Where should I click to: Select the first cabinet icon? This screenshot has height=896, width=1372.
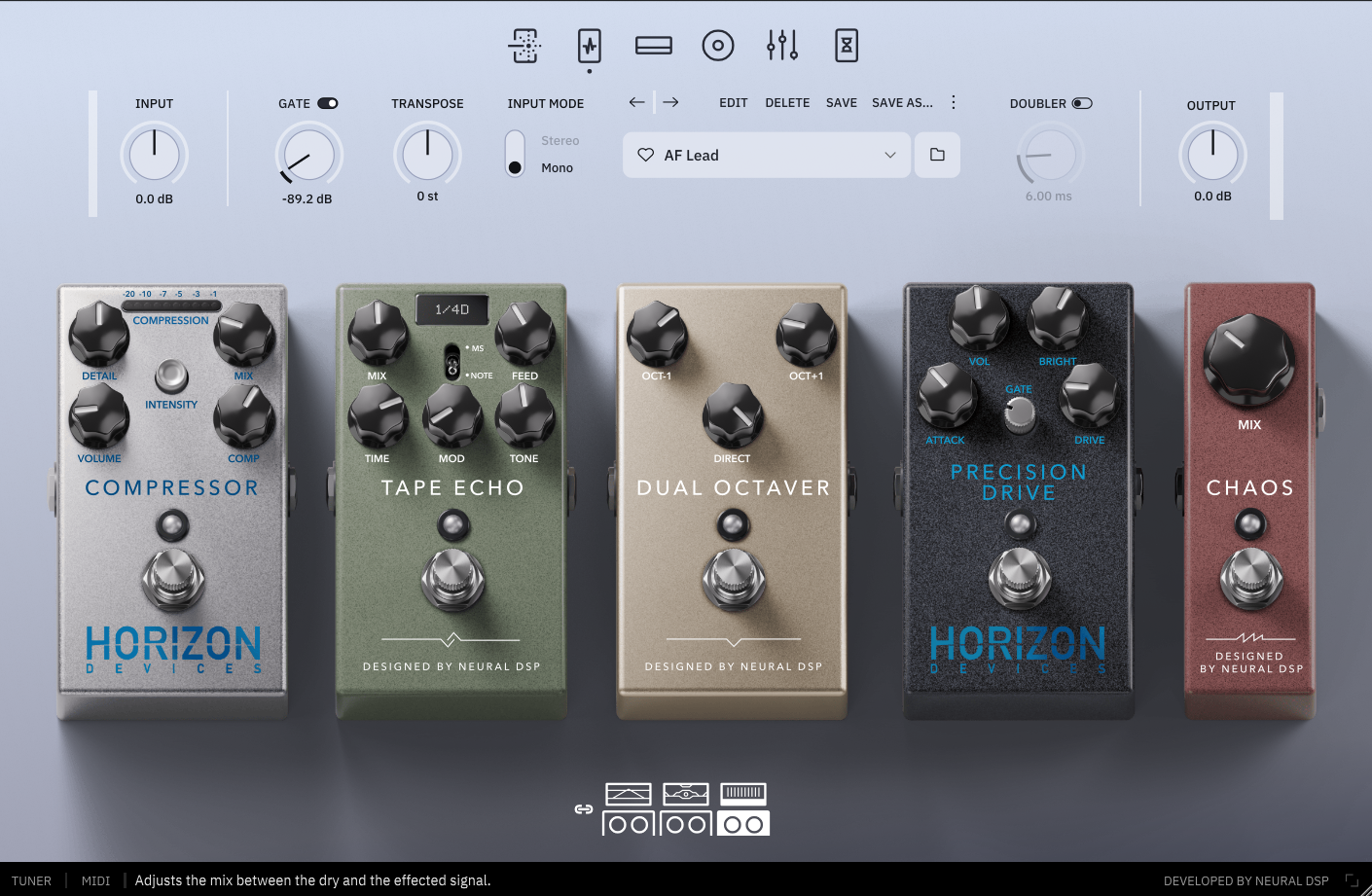tap(629, 824)
